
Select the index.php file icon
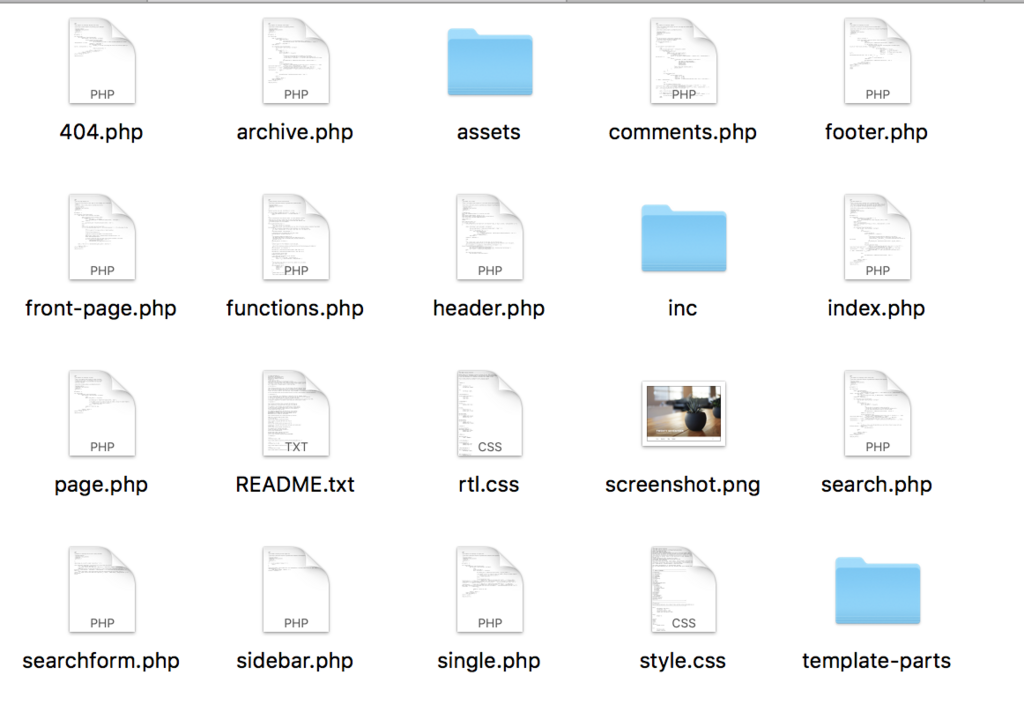(x=877, y=237)
